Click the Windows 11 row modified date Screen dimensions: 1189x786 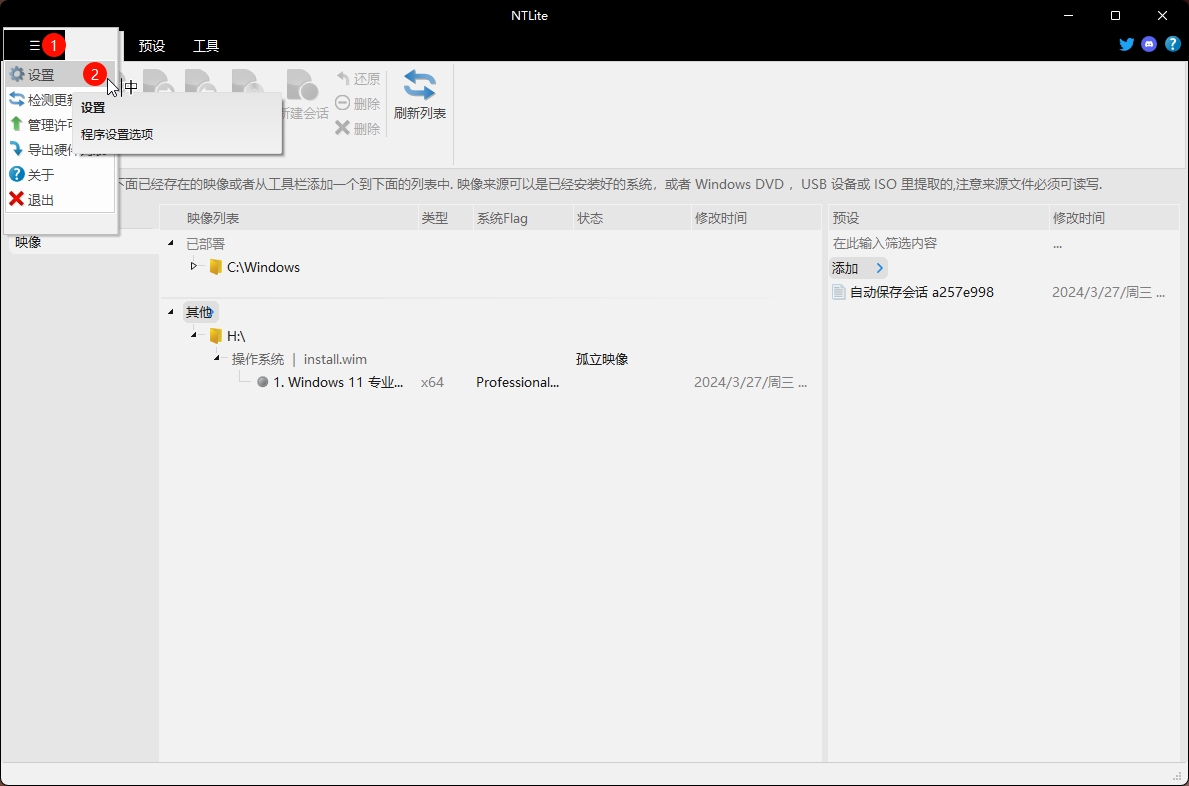pyautogui.click(x=750, y=382)
